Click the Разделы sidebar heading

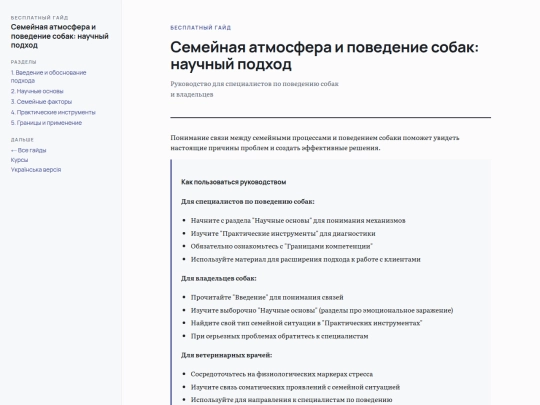coord(23,62)
